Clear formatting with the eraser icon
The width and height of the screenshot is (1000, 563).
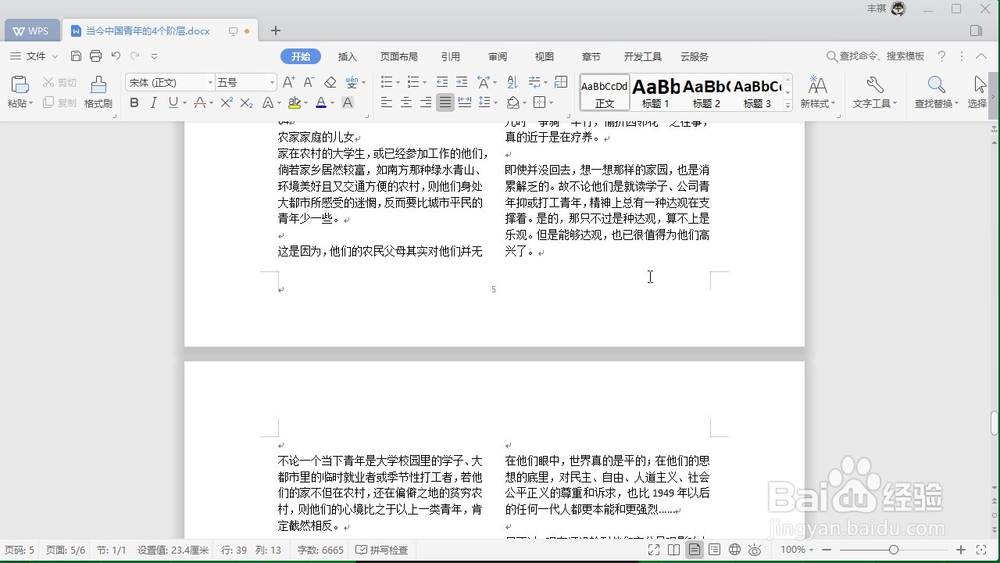[330, 82]
